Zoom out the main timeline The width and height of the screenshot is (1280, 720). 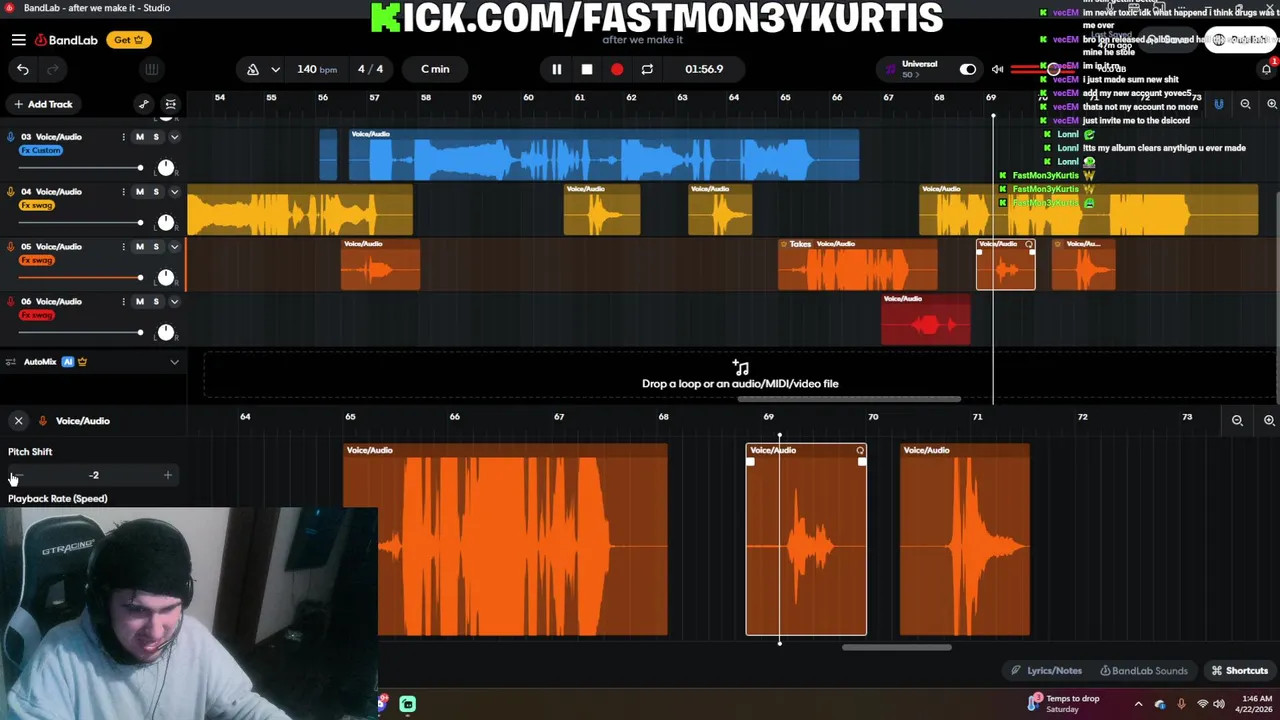1245,104
